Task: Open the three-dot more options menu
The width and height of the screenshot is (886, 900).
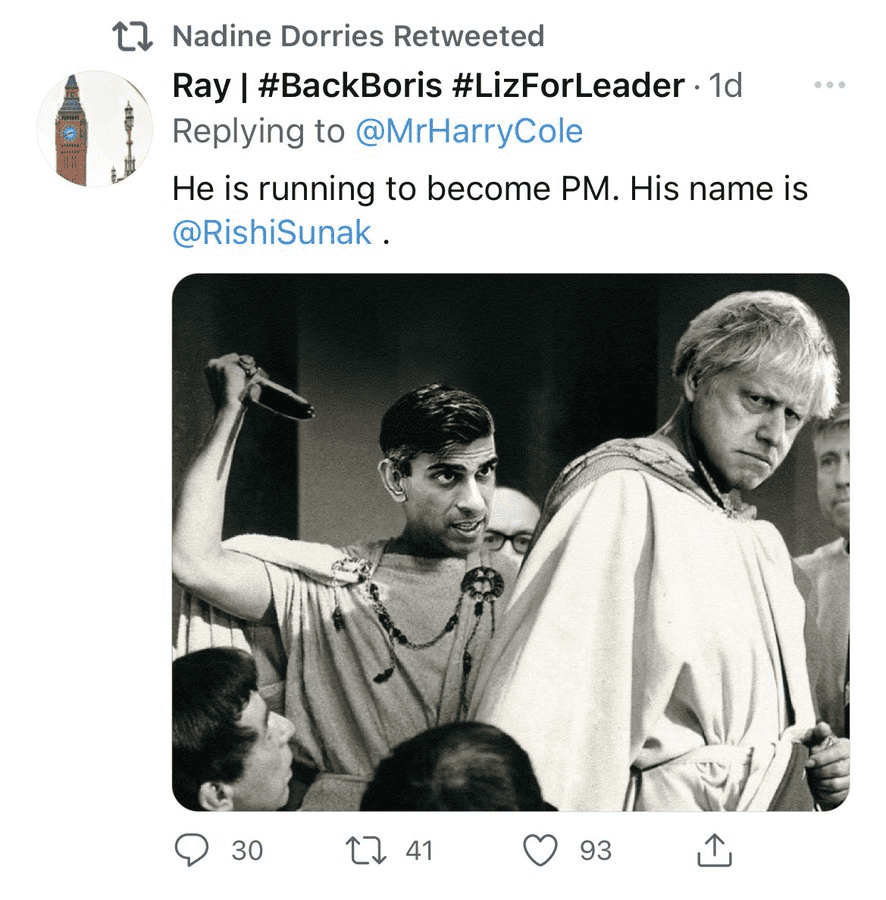Action: pos(830,86)
